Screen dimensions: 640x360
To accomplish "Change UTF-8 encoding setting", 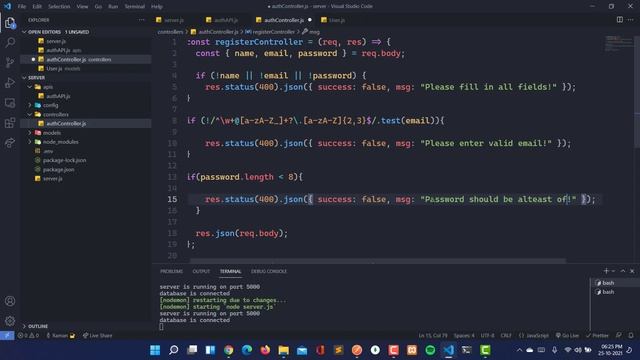I will [x=487, y=336].
